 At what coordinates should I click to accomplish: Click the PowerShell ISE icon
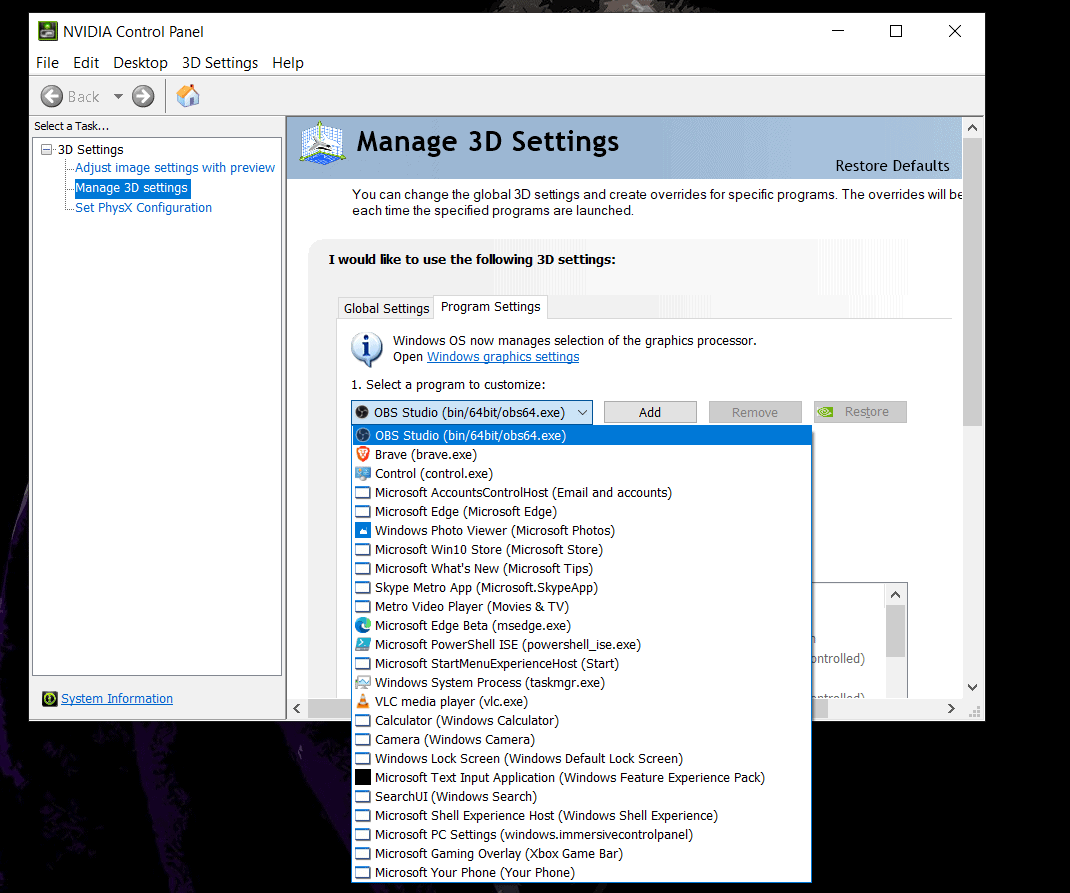363,644
